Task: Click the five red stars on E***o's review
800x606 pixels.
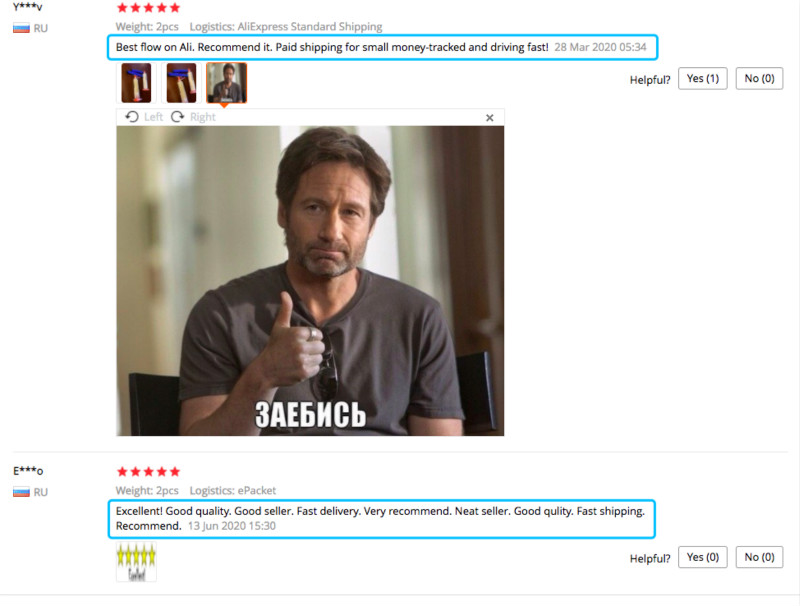Action: [x=148, y=471]
